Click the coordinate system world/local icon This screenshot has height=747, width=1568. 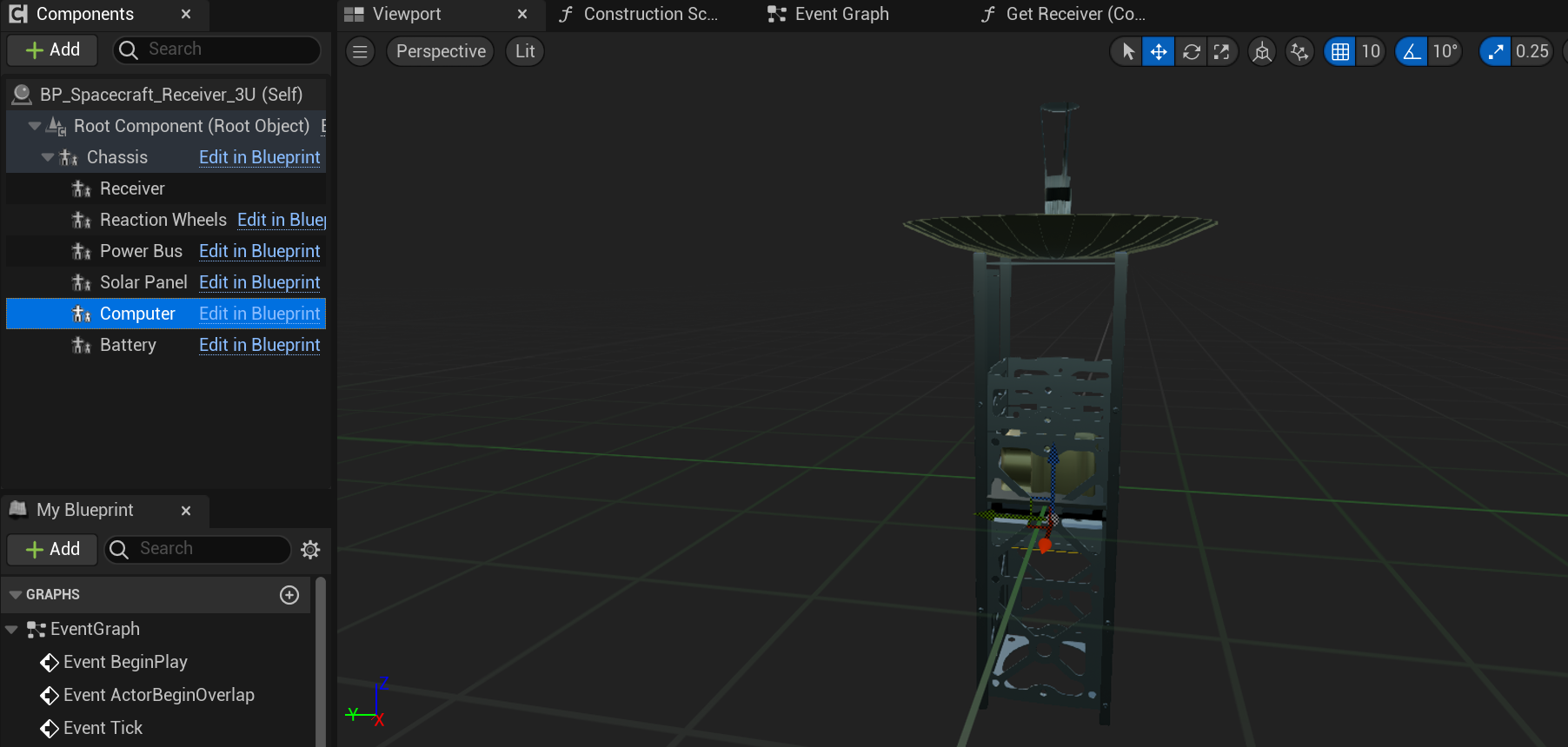[1262, 52]
